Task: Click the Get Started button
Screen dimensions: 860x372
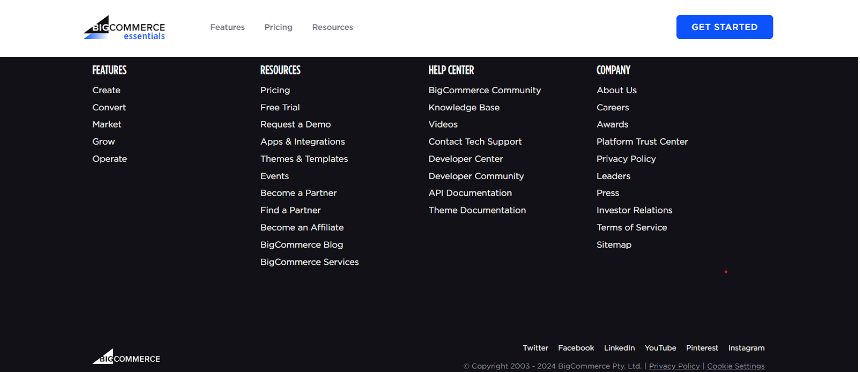Action: [725, 27]
